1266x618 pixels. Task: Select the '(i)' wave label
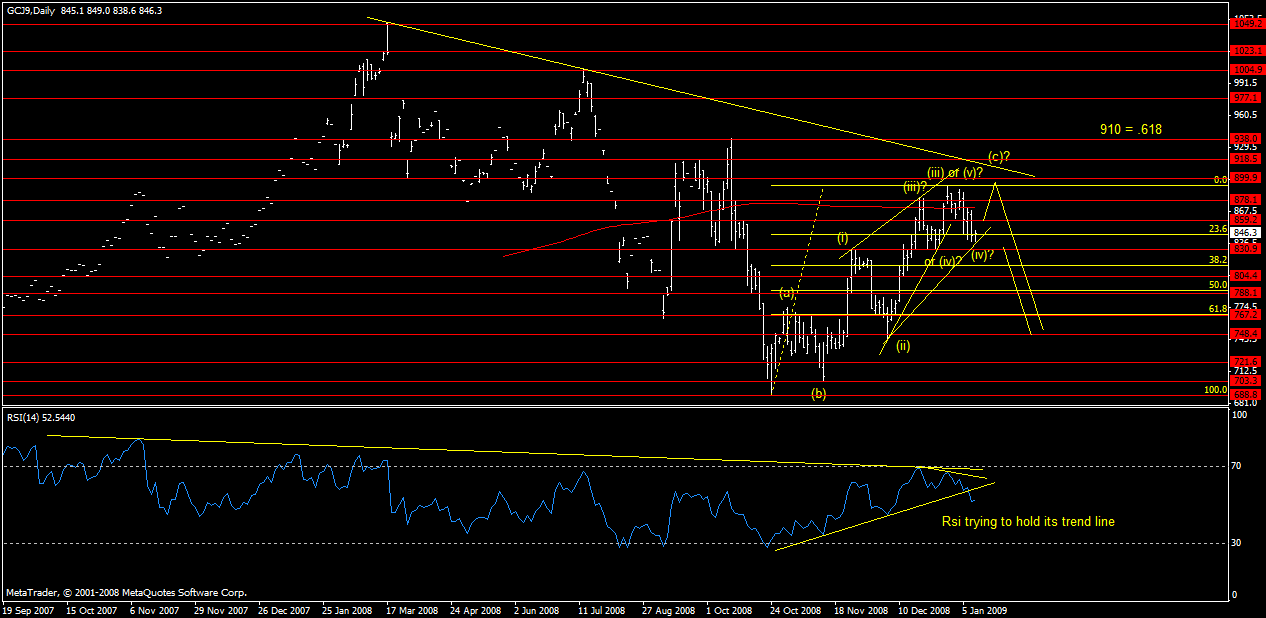[x=843, y=238]
